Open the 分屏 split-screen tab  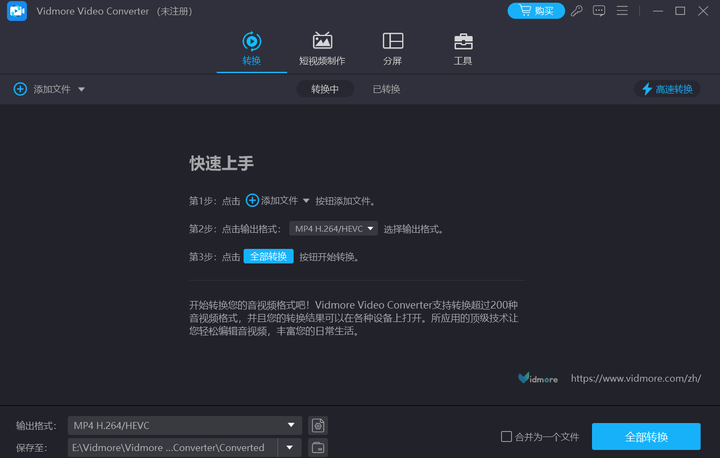coord(393,49)
